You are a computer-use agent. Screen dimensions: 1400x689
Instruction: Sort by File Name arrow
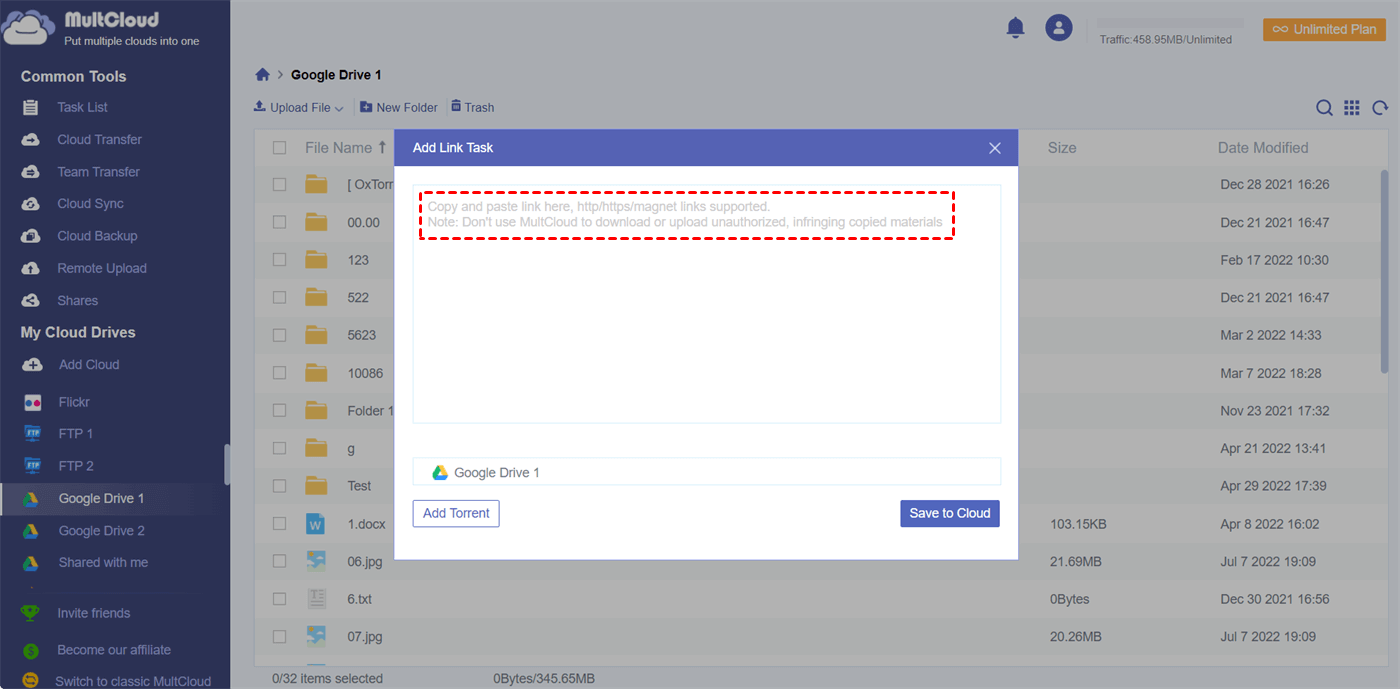[382, 147]
